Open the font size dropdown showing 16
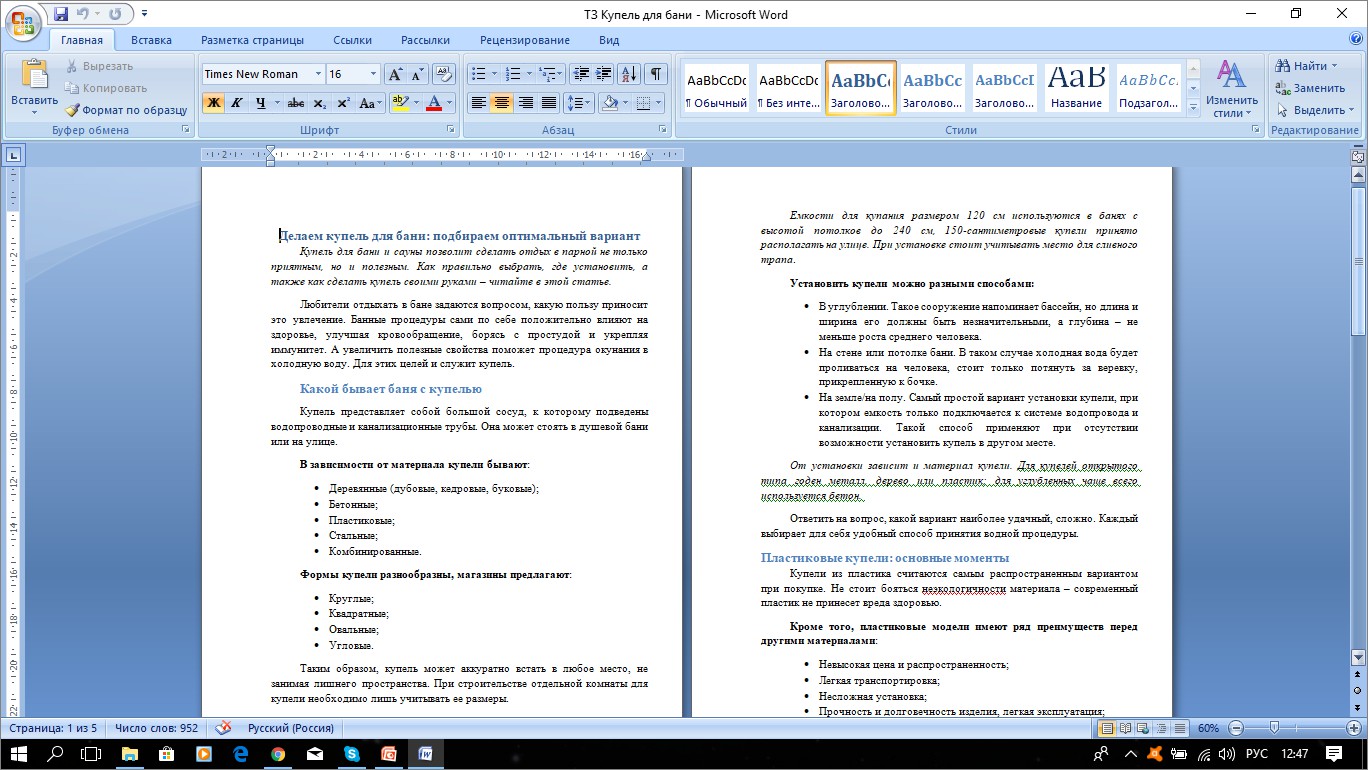The width and height of the screenshot is (1368, 770). [x=374, y=74]
